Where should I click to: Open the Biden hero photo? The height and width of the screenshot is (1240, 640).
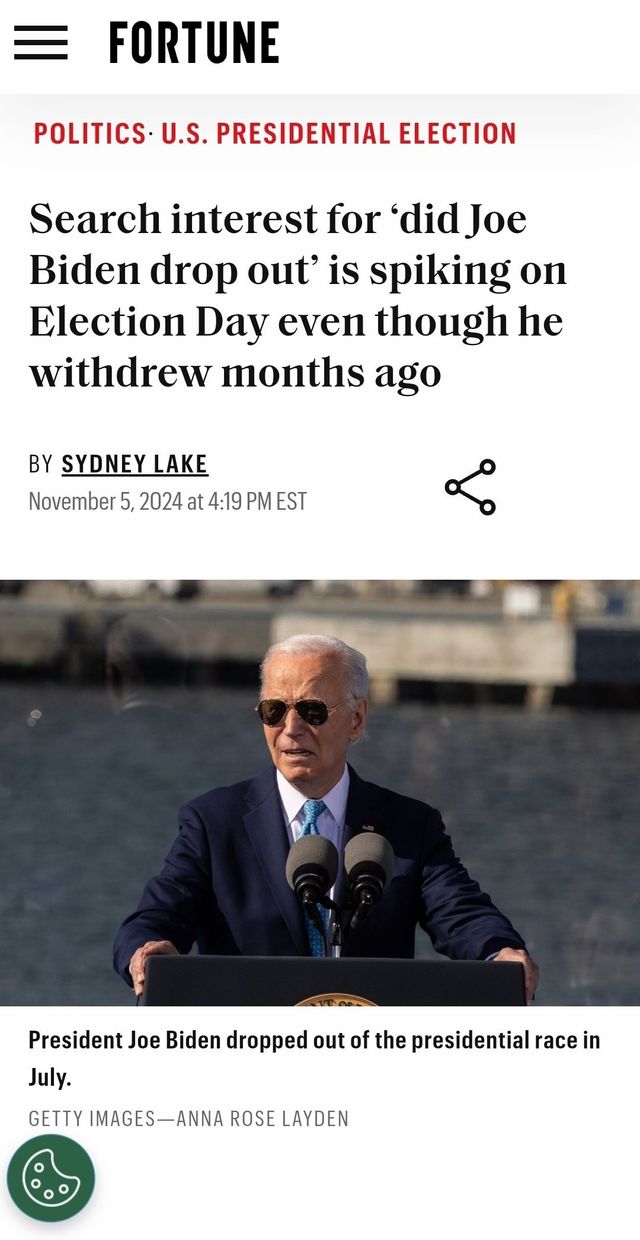point(320,792)
